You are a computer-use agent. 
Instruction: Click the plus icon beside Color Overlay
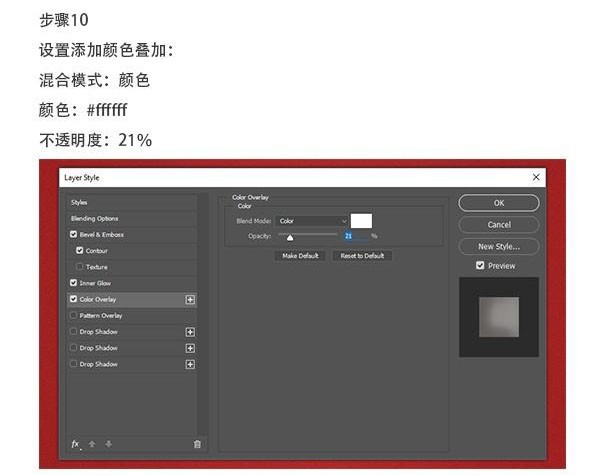pyautogui.click(x=190, y=299)
